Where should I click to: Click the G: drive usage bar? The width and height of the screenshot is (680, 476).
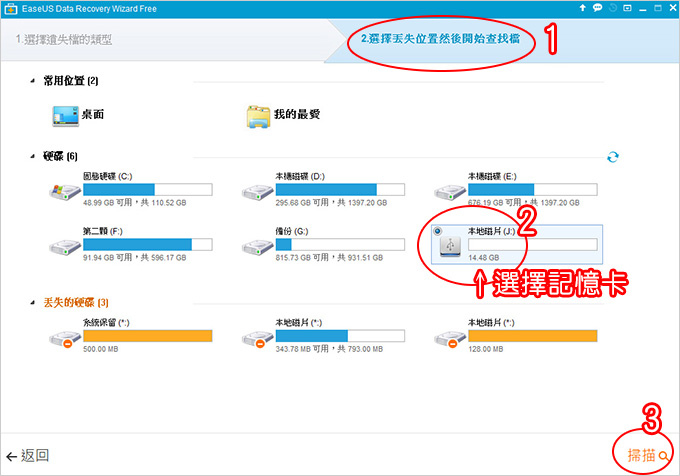[340, 245]
